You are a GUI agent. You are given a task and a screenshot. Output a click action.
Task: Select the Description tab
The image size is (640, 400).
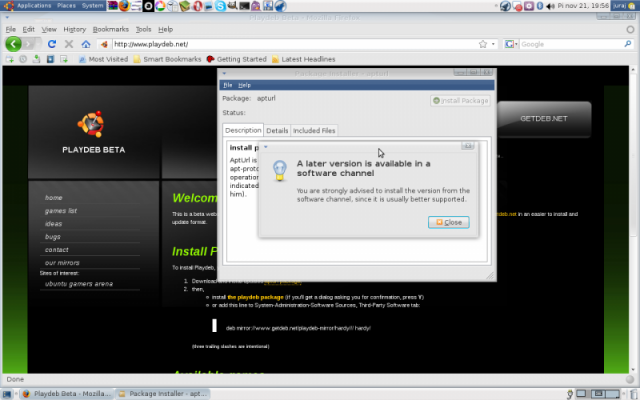pos(243,130)
